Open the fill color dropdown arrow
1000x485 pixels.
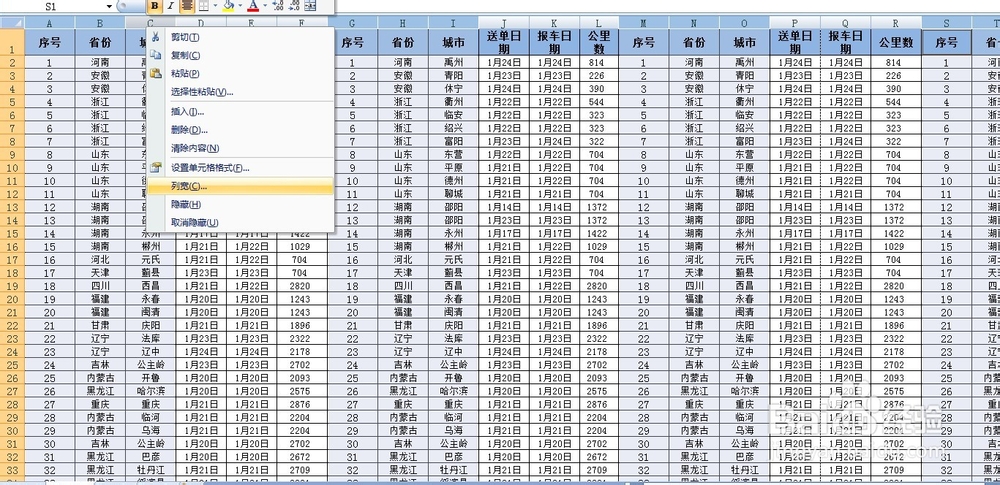(240, 6)
